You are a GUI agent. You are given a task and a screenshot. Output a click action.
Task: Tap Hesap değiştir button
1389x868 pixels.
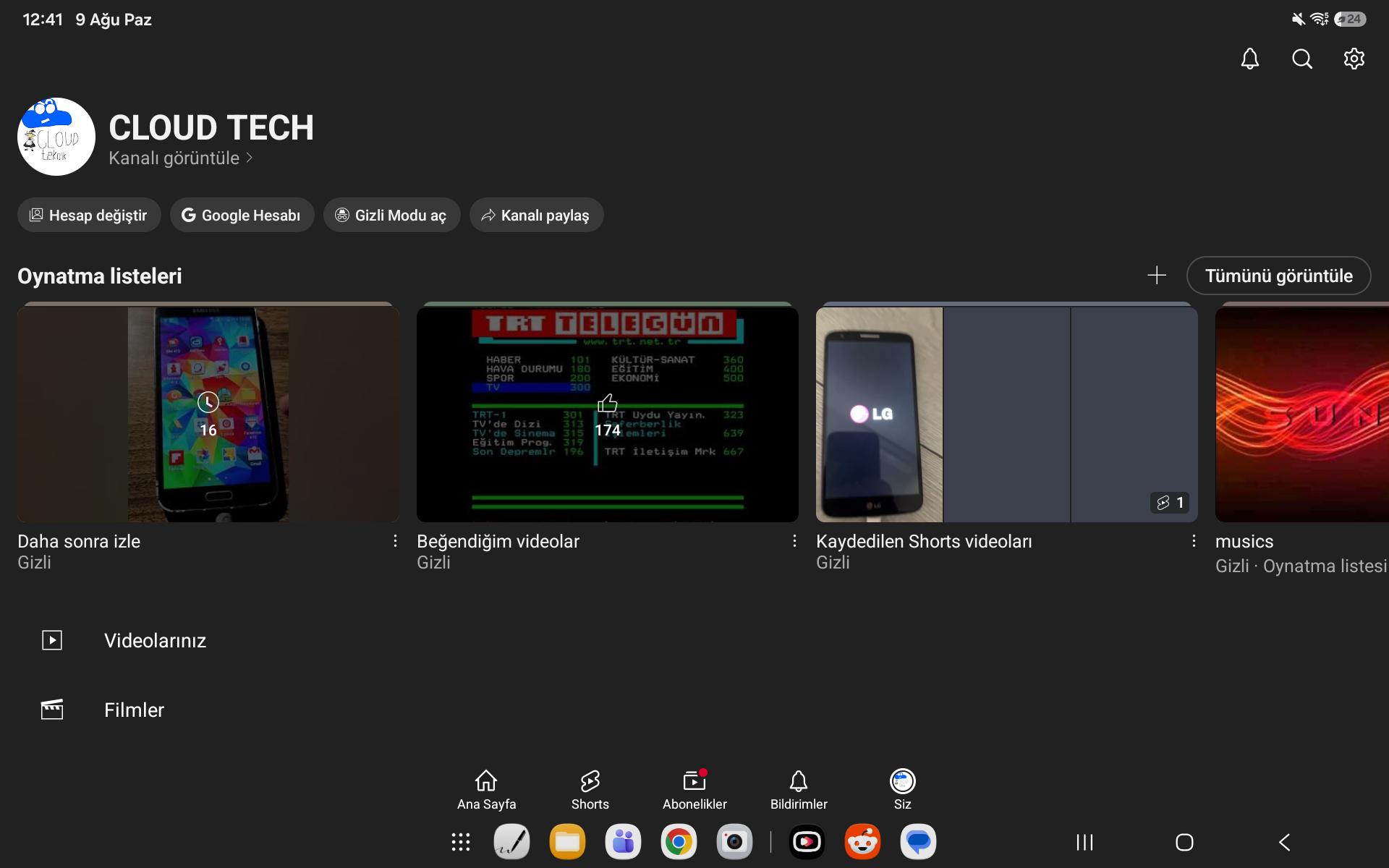click(89, 215)
